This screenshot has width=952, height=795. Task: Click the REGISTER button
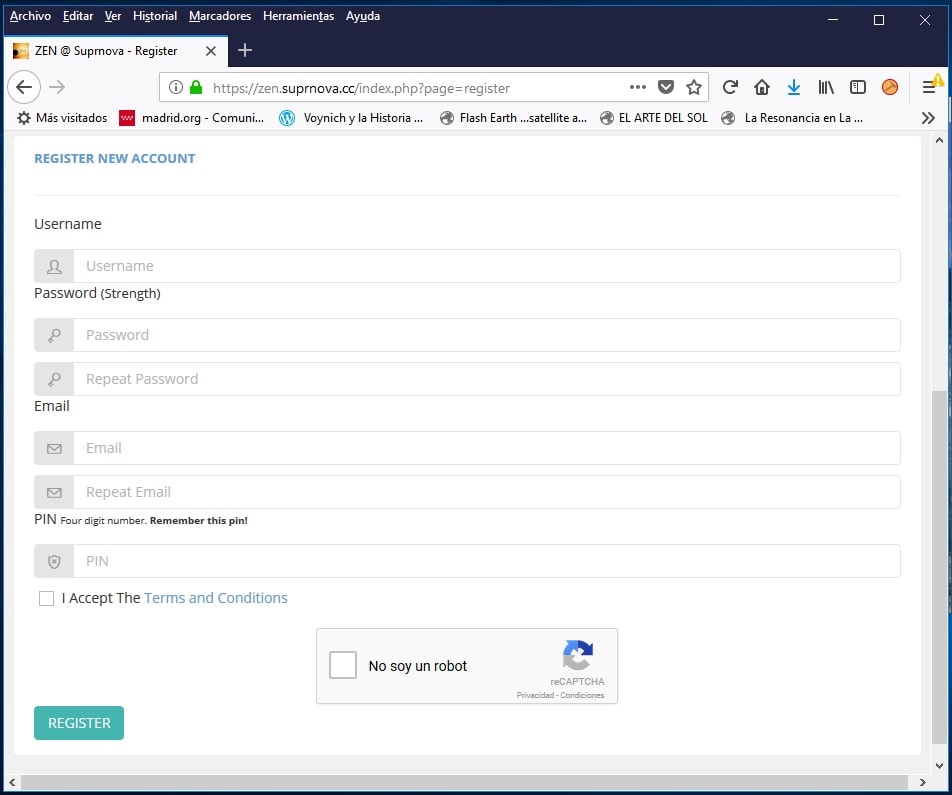[x=78, y=722]
